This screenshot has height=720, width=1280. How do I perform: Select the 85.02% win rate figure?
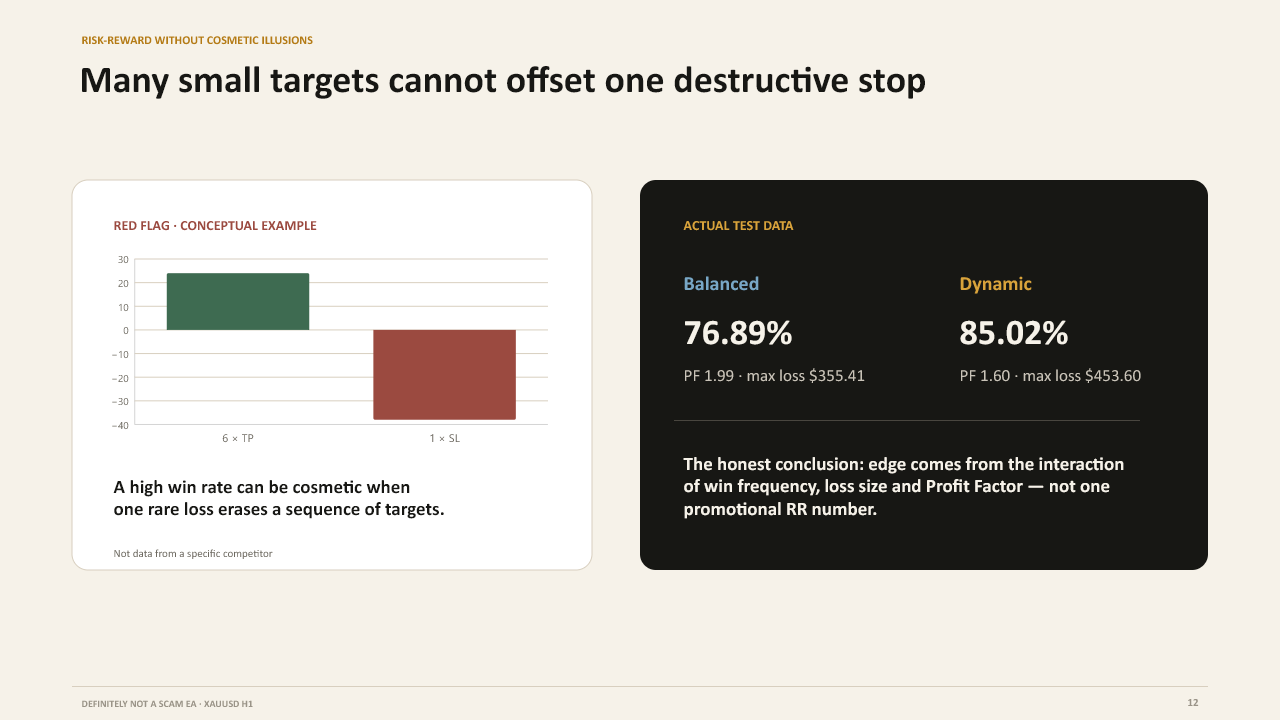tap(1014, 333)
